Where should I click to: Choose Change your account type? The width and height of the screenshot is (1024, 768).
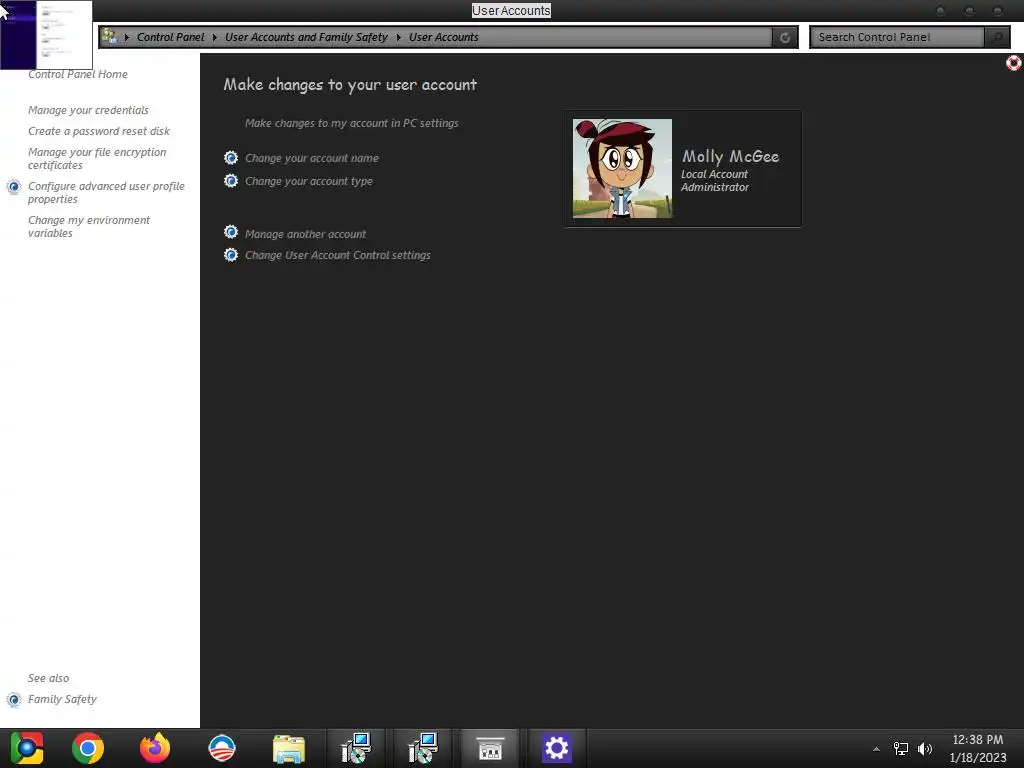(x=309, y=181)
